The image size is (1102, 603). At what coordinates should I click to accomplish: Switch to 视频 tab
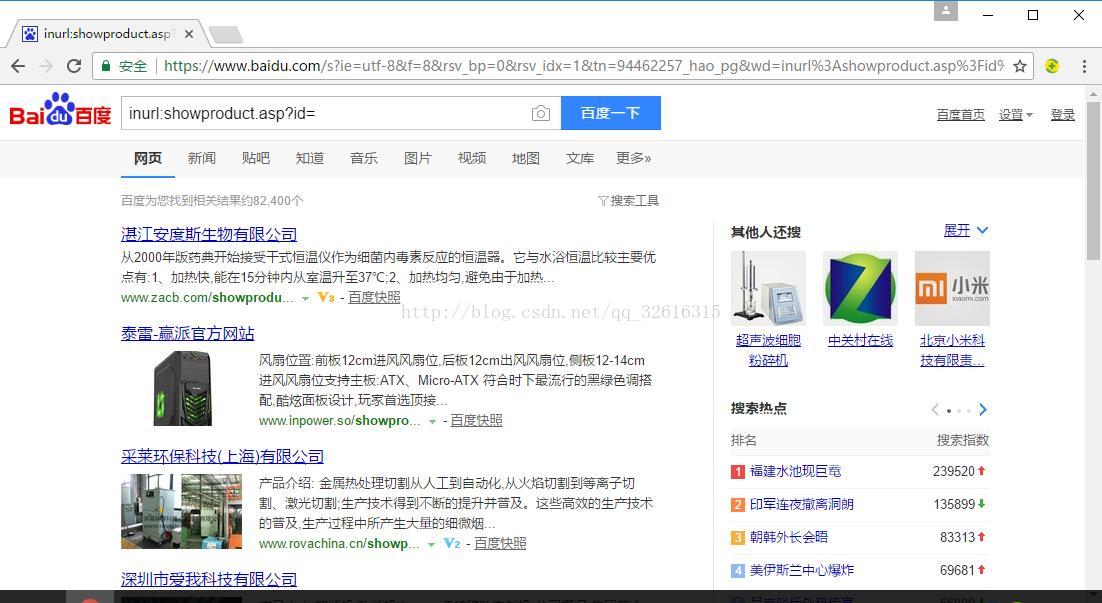(472, 158)
